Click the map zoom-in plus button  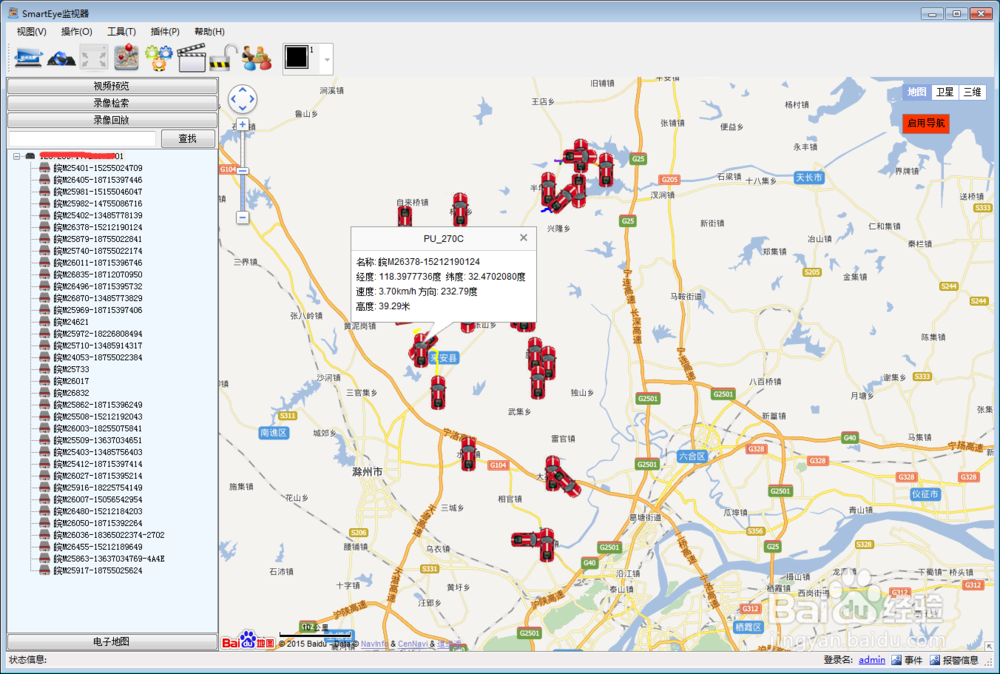pos(242,124)
